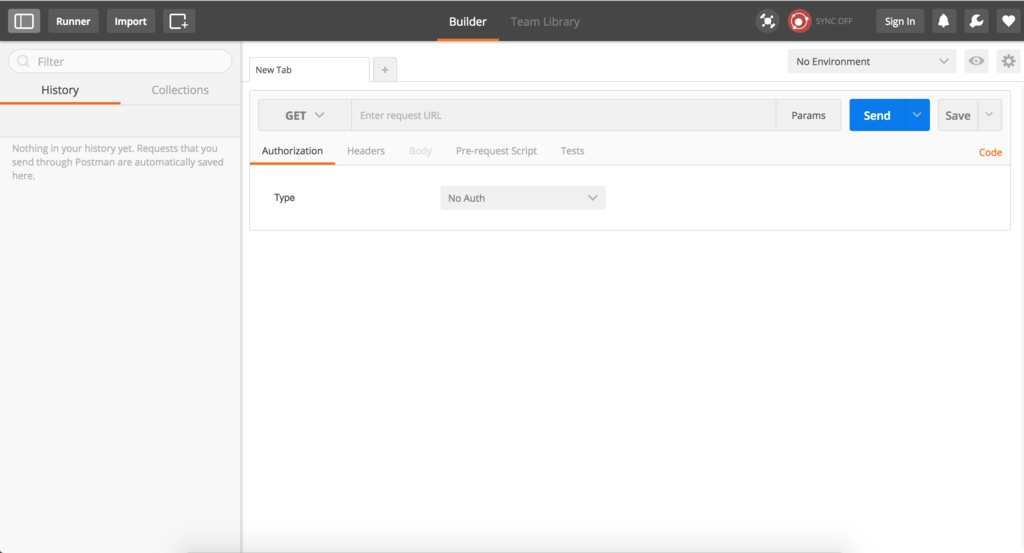
Task: Add a new request tab with plus
Action: [385, 69]
